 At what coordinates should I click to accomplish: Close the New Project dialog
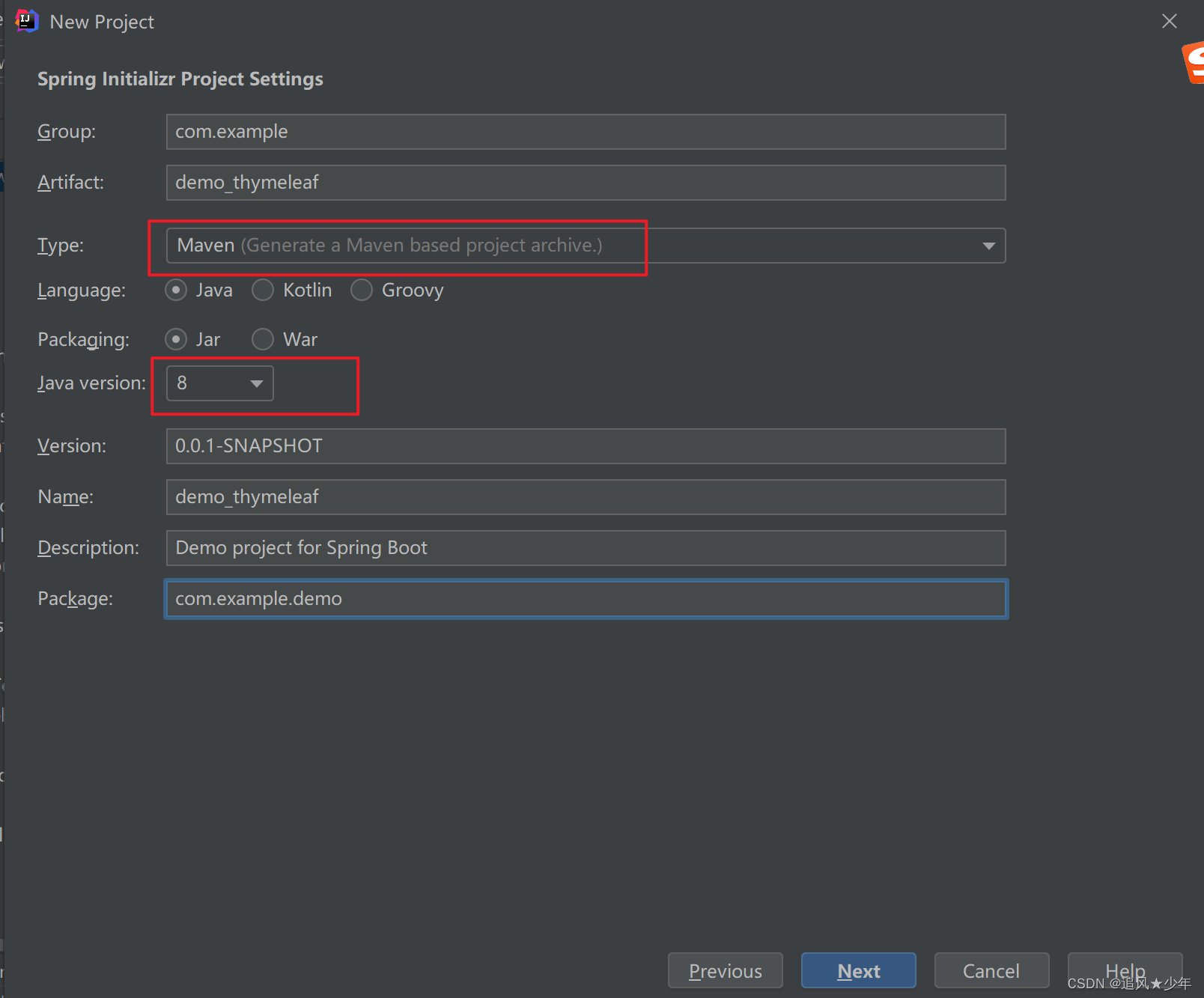(1169, 21)
